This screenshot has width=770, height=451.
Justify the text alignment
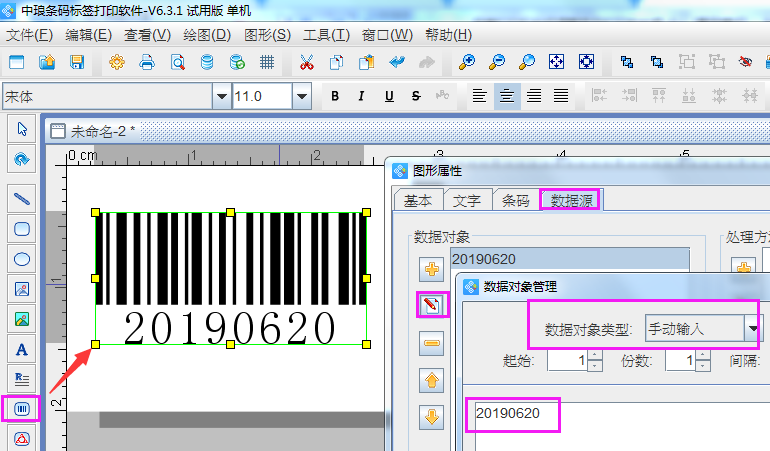pyautogui.click(x=561, y=96)
